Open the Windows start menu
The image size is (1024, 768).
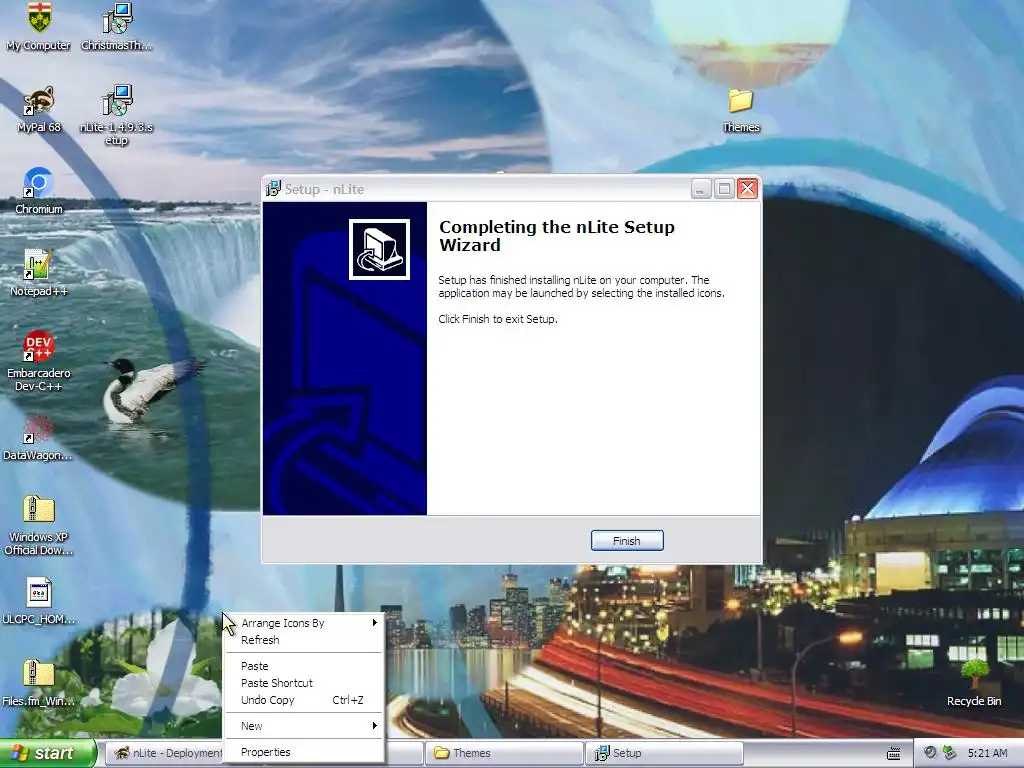click(x=47, y=754)
